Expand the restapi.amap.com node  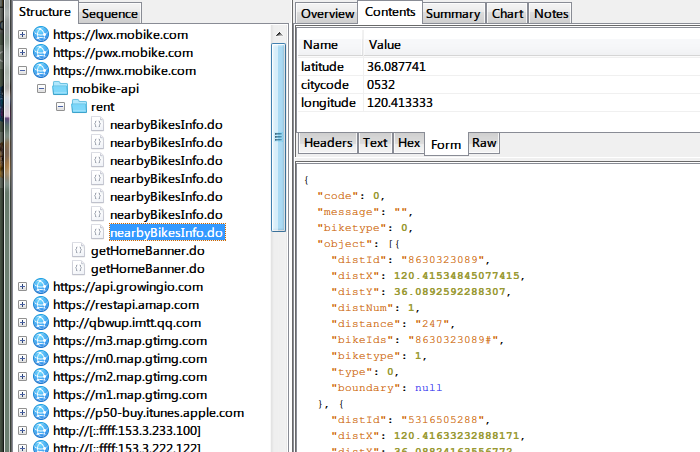(x=22, y=305)
